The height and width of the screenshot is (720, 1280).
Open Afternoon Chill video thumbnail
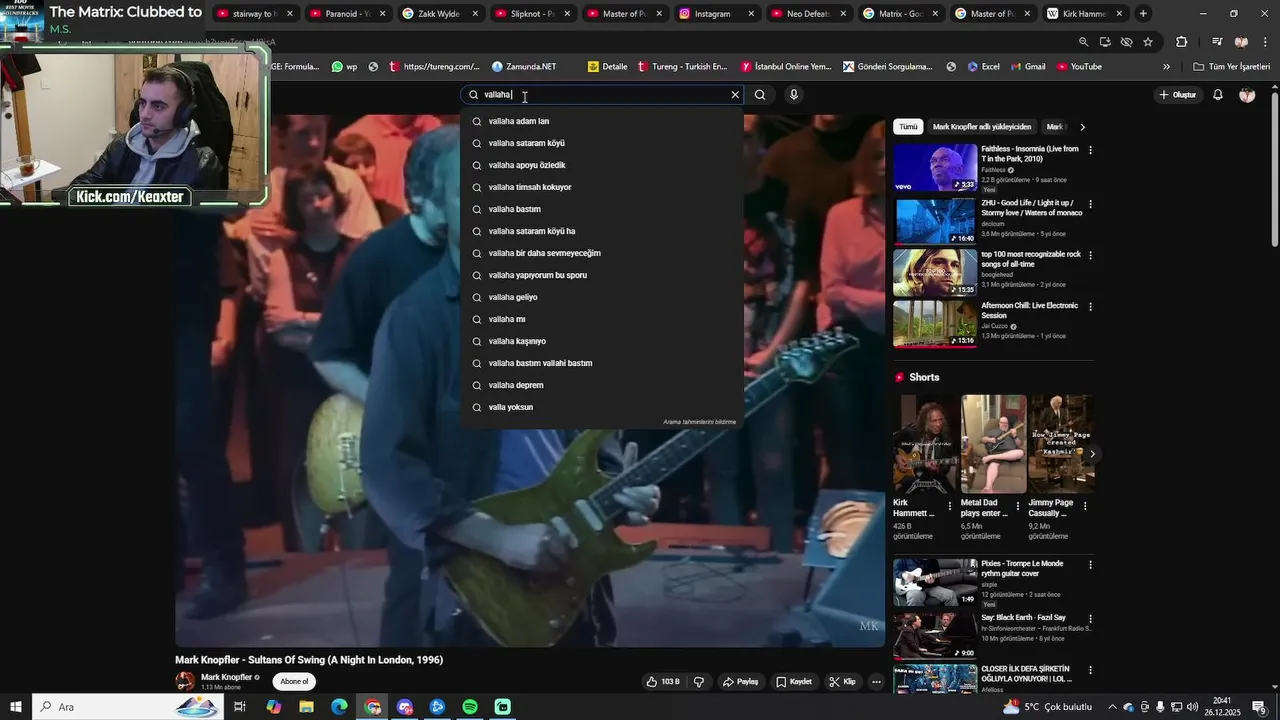click(935, 323)
